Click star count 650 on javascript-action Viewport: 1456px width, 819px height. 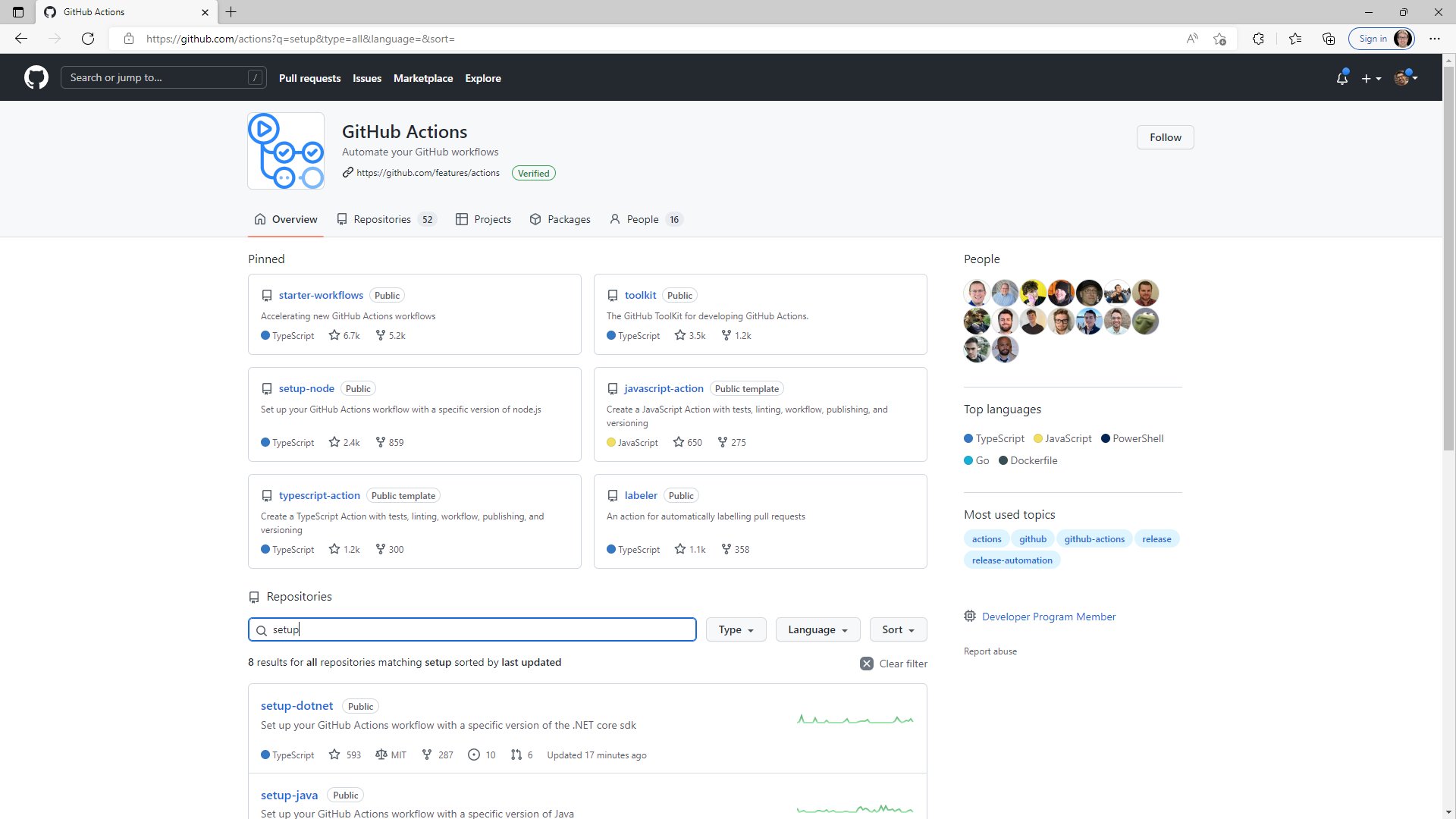688,442
